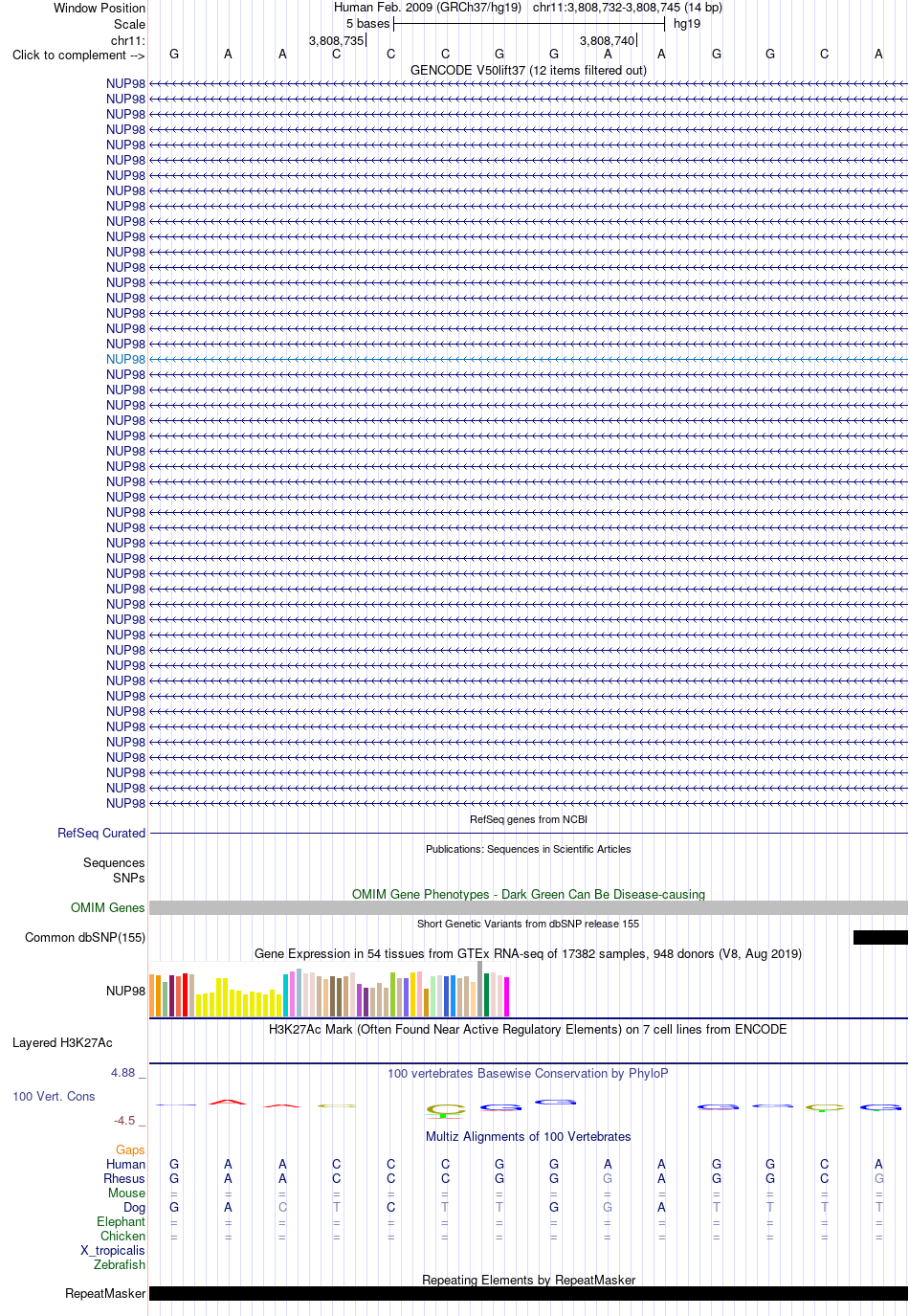Open 'Repeating Elements by RepeatMasker' track title
Image resolution: width=909 pixels, height=1316 pixels.
[x=528, y=1280]
